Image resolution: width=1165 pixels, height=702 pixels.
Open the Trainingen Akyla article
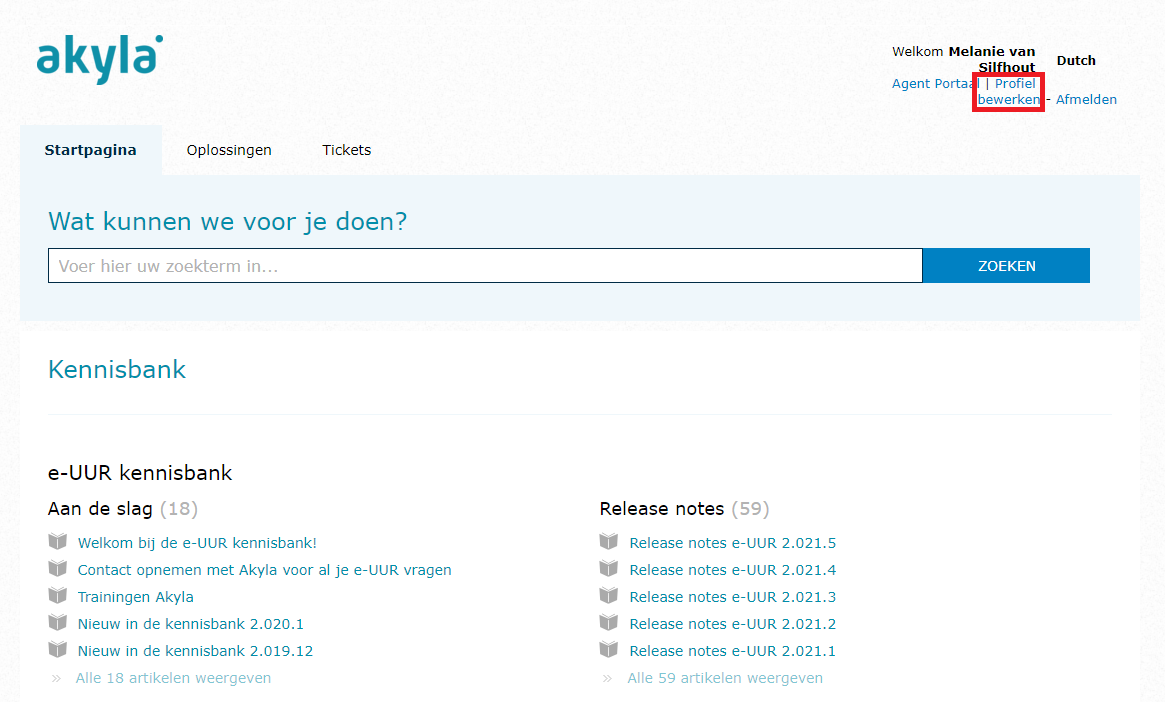pyautogui.click(x=135, y=597)
